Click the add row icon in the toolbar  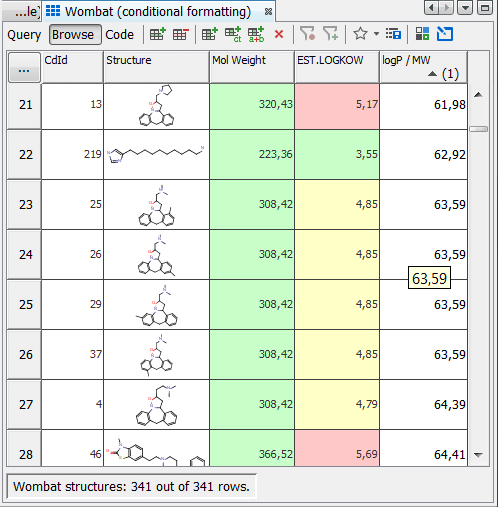pos(158,34)
